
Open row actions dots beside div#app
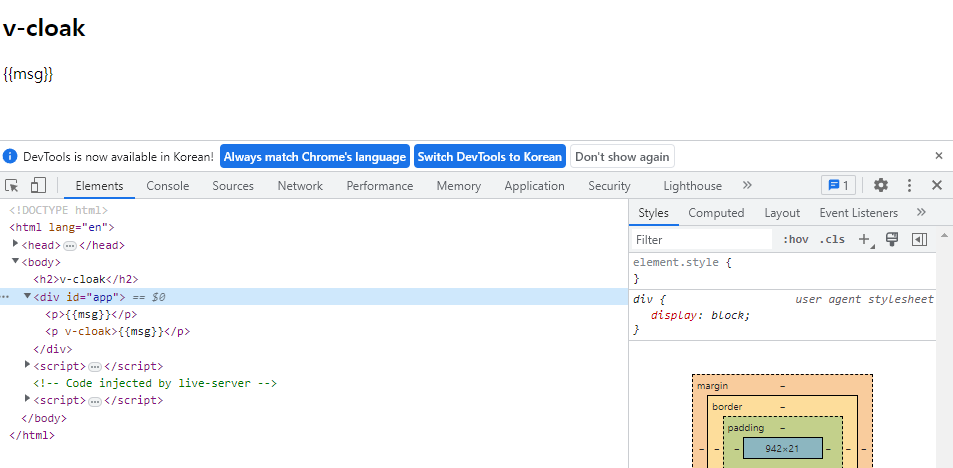click(5, 297)
